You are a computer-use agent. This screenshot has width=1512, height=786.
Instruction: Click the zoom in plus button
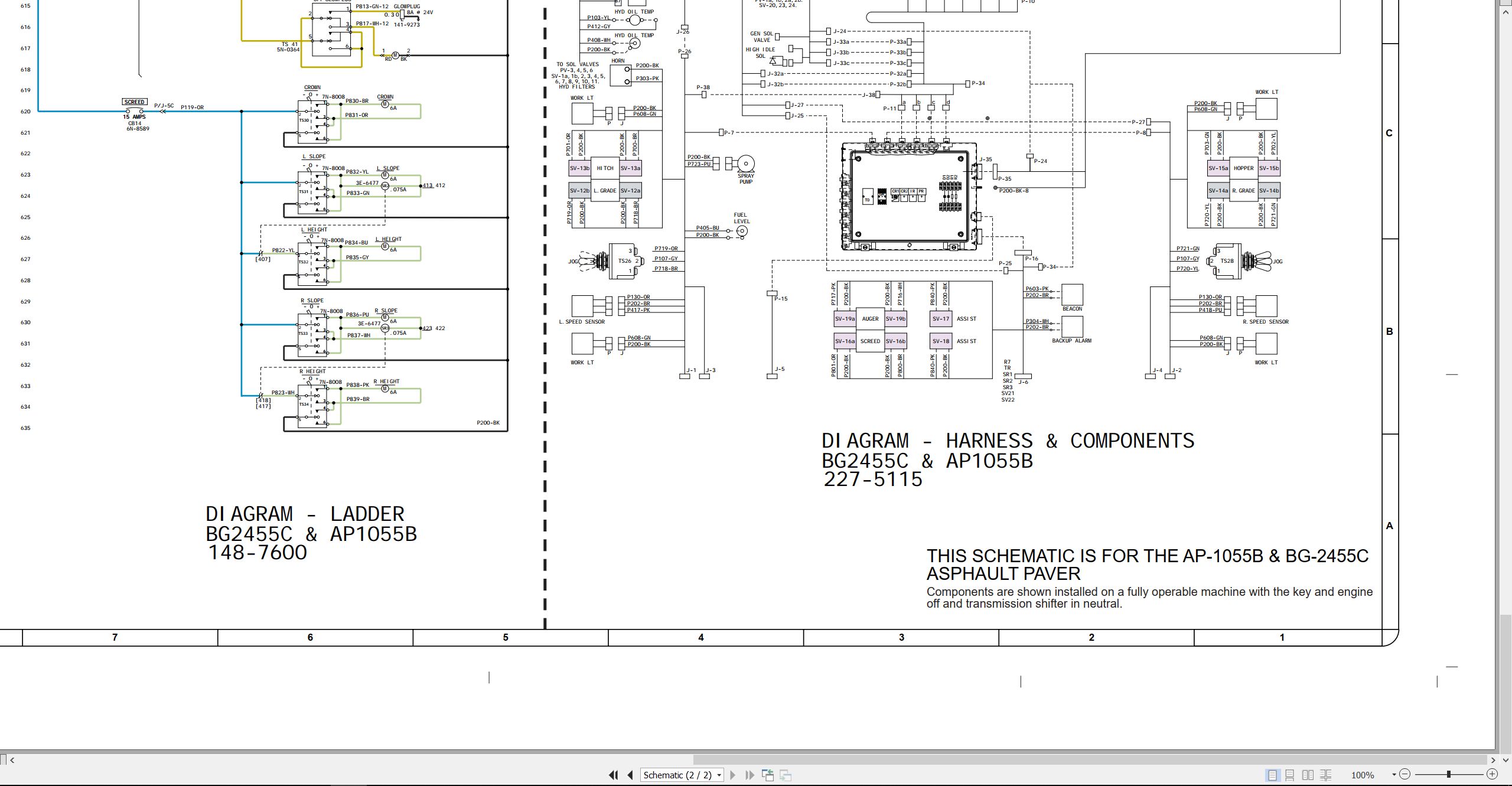pos(1492,774)
